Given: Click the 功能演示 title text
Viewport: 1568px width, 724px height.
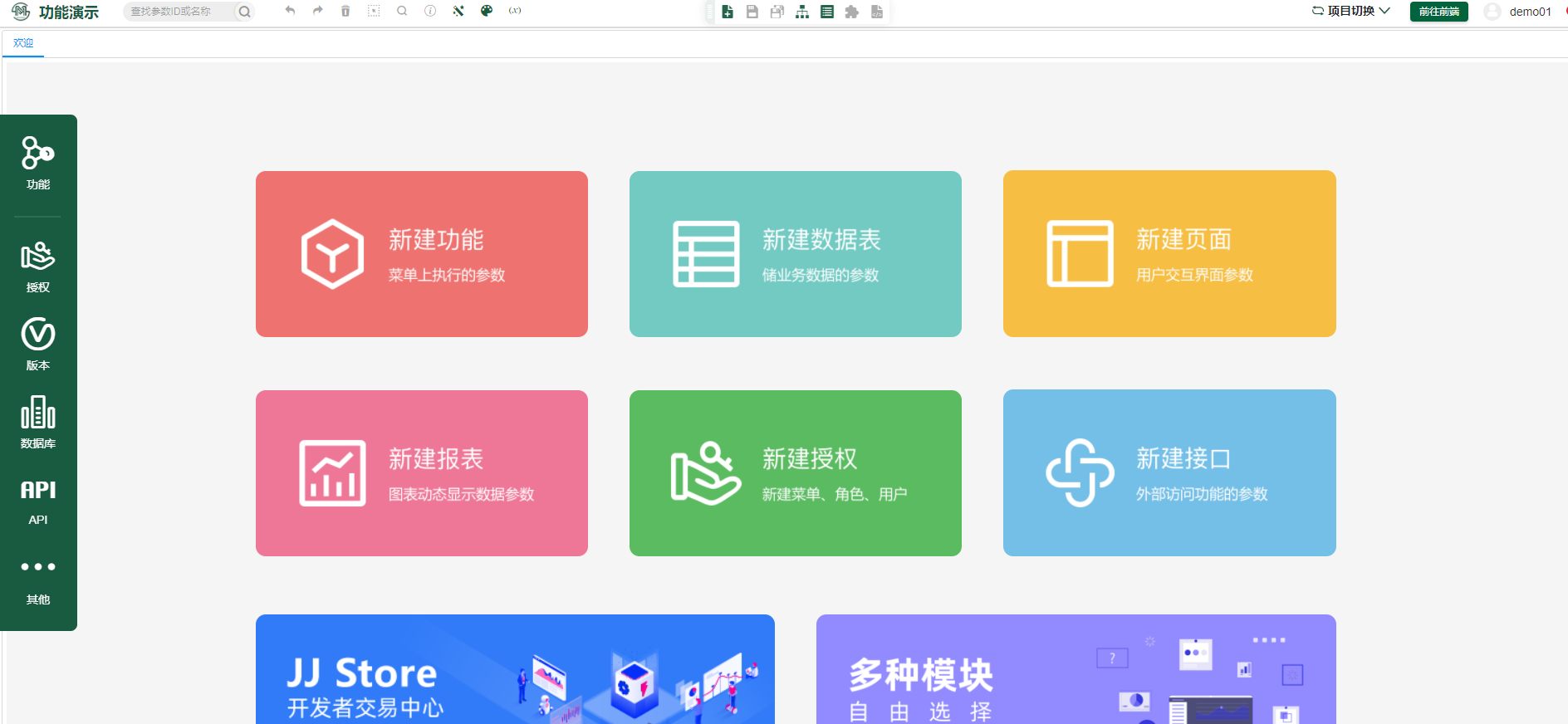Looking at the screenshot, I should point(69,12).
